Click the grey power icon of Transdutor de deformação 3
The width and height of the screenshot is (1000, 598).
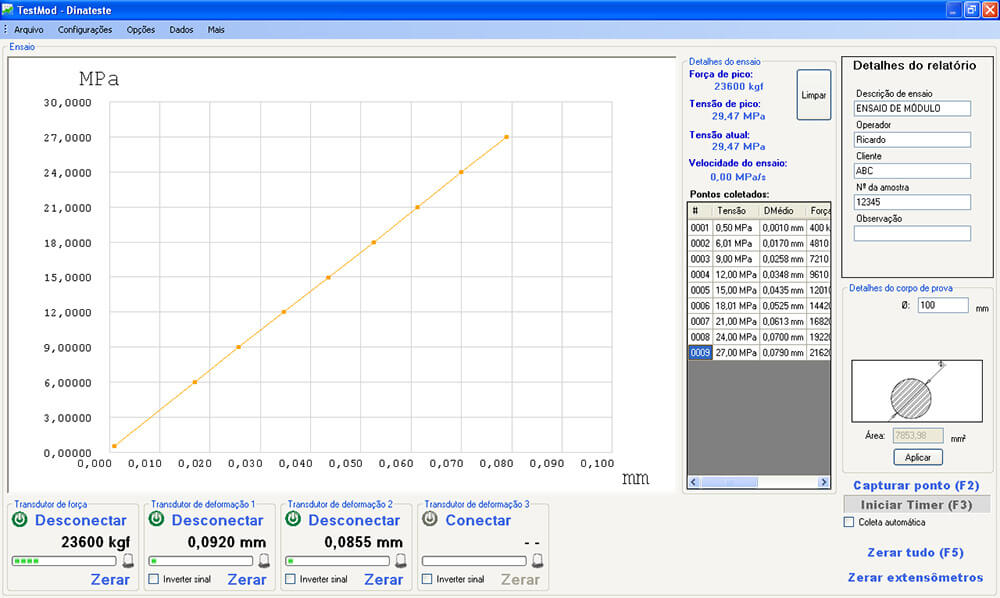click(430, 519)
